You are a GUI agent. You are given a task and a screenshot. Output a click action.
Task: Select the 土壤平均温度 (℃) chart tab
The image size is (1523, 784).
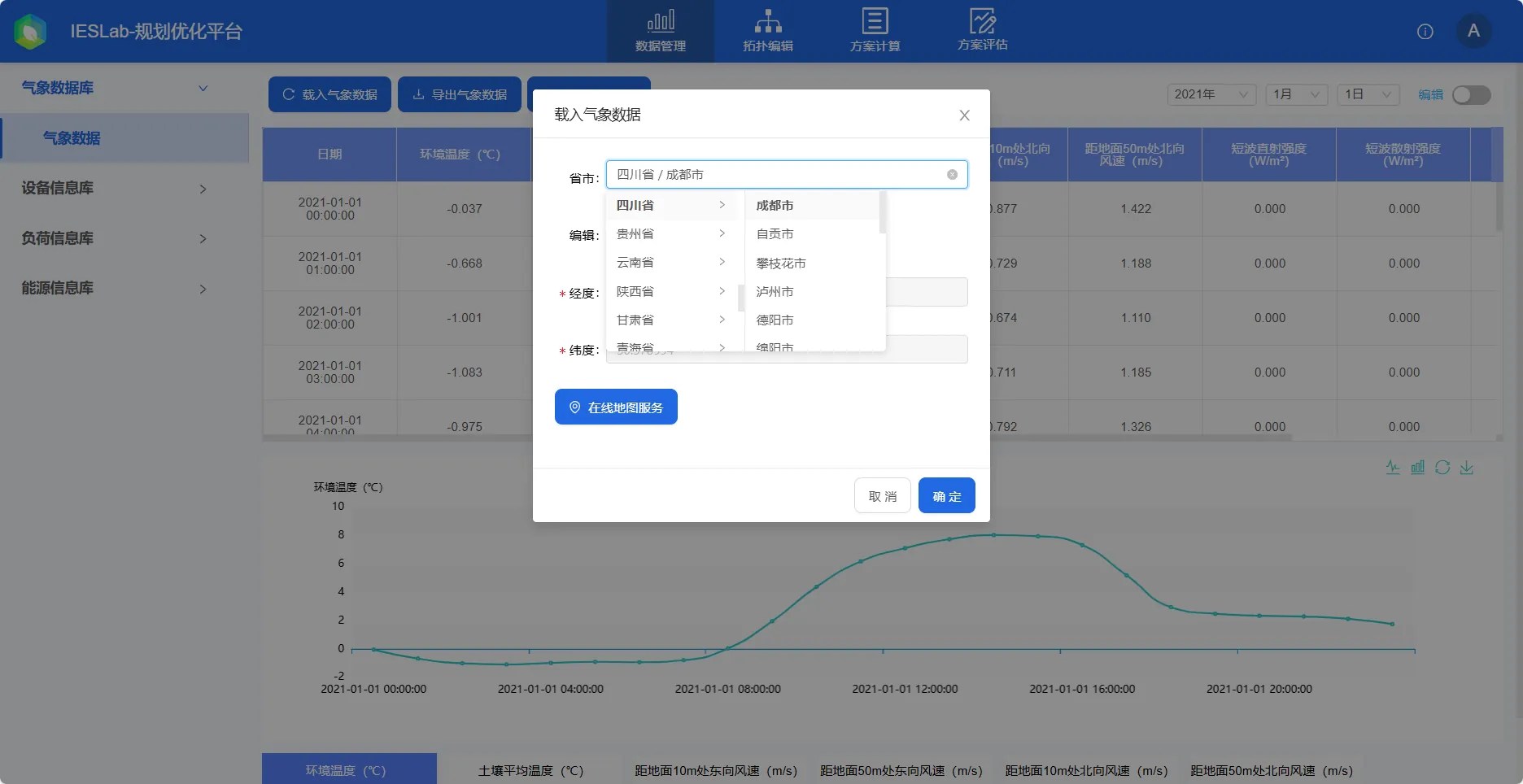coord(530,770)
